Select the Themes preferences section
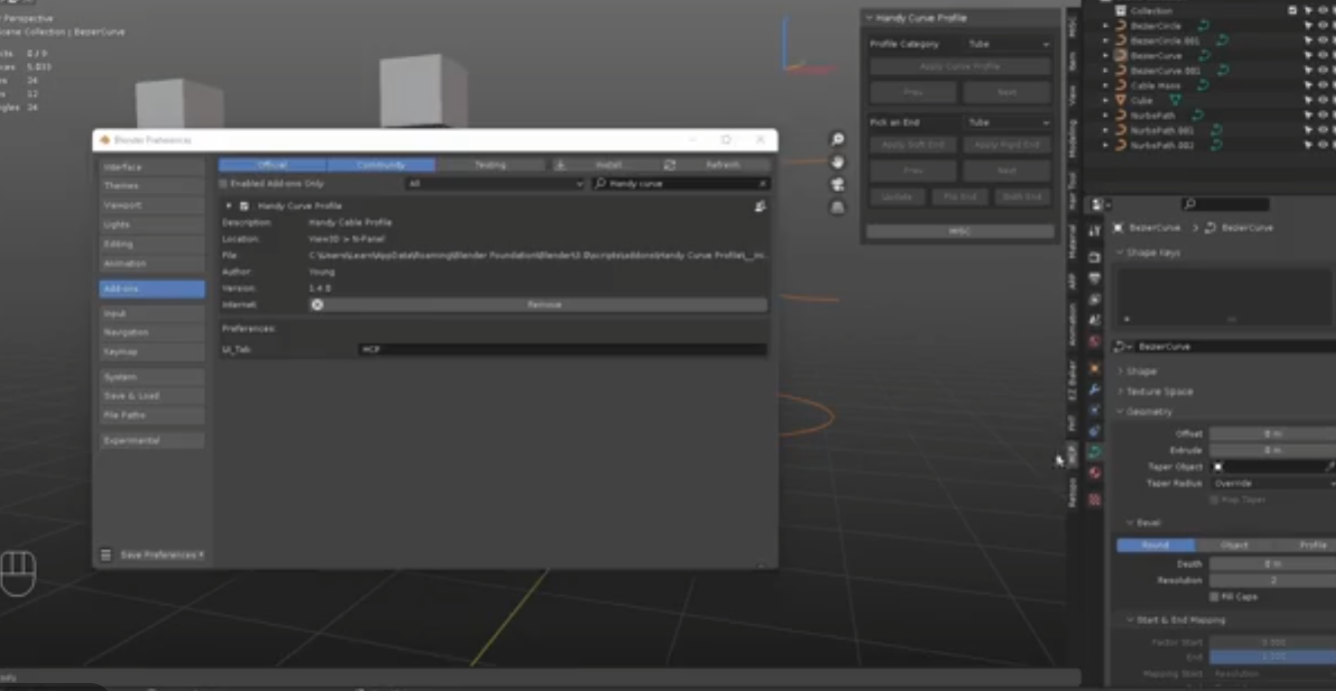The height and width of the screenshot is (691, 1336). [152, 186]
